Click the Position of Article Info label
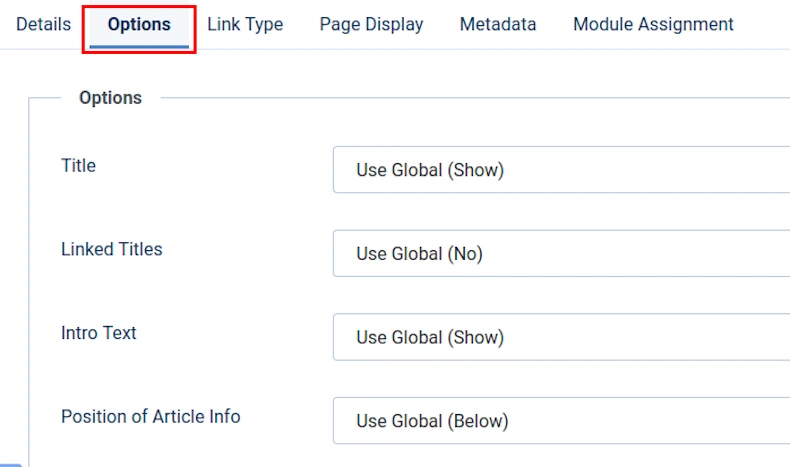 (150, 416)
